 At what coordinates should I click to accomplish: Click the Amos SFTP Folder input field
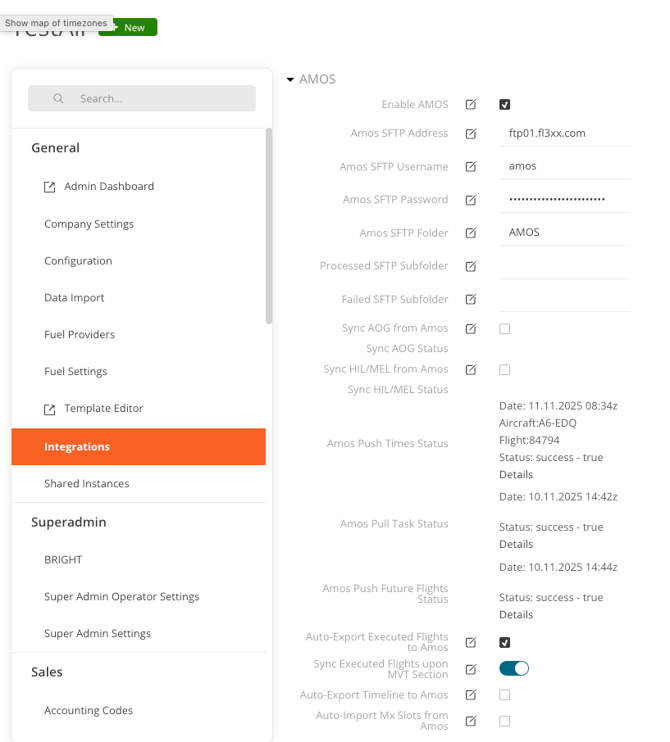(564, 232)
